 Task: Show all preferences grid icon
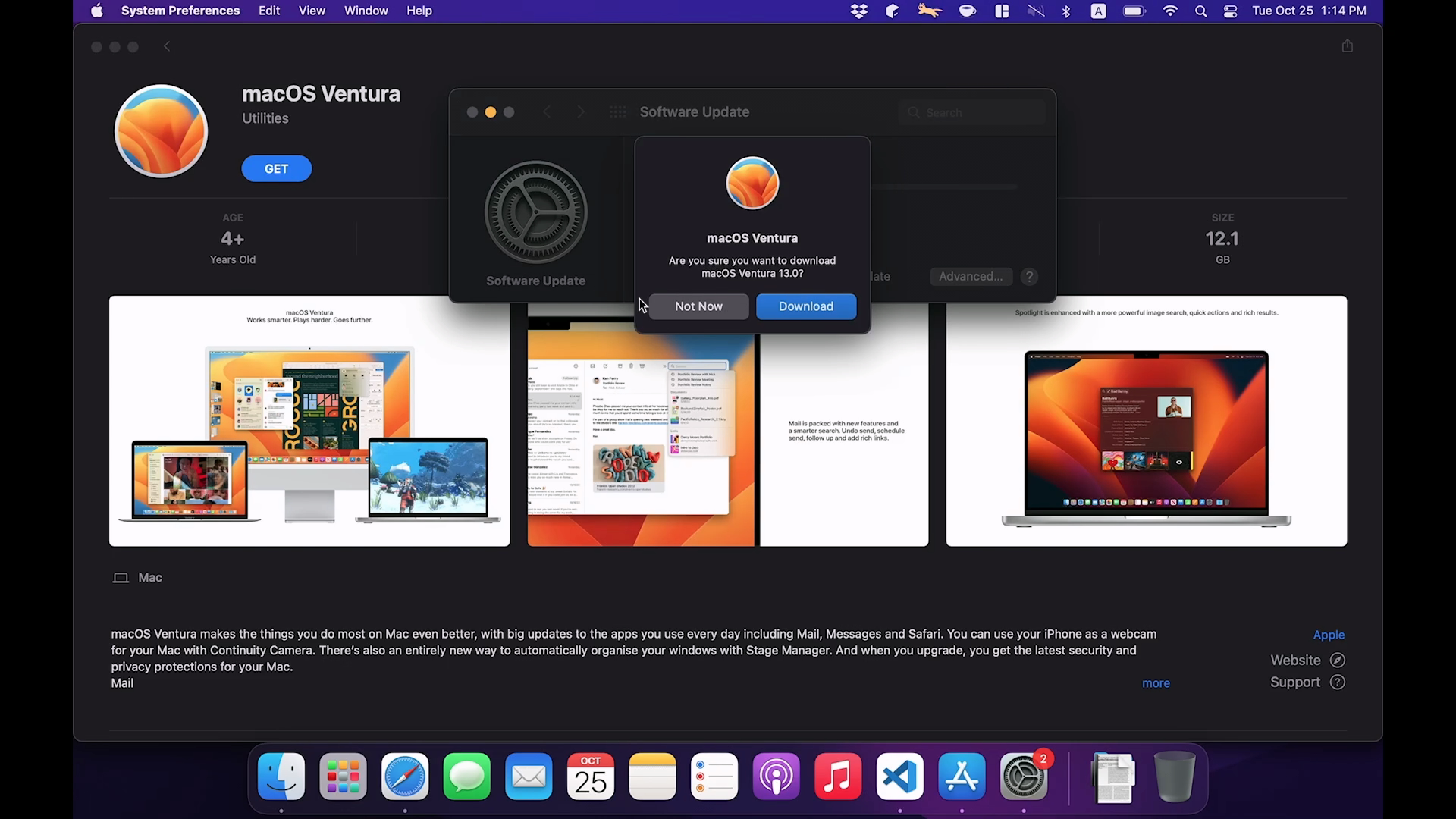click(618, 112)
